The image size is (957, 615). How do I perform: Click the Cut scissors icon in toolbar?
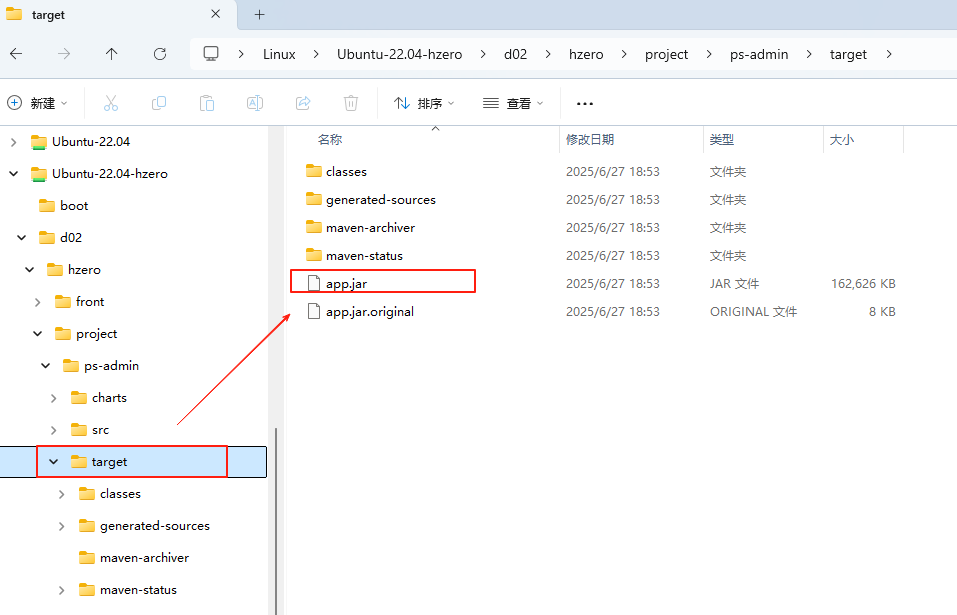click(x=111, y=103)
